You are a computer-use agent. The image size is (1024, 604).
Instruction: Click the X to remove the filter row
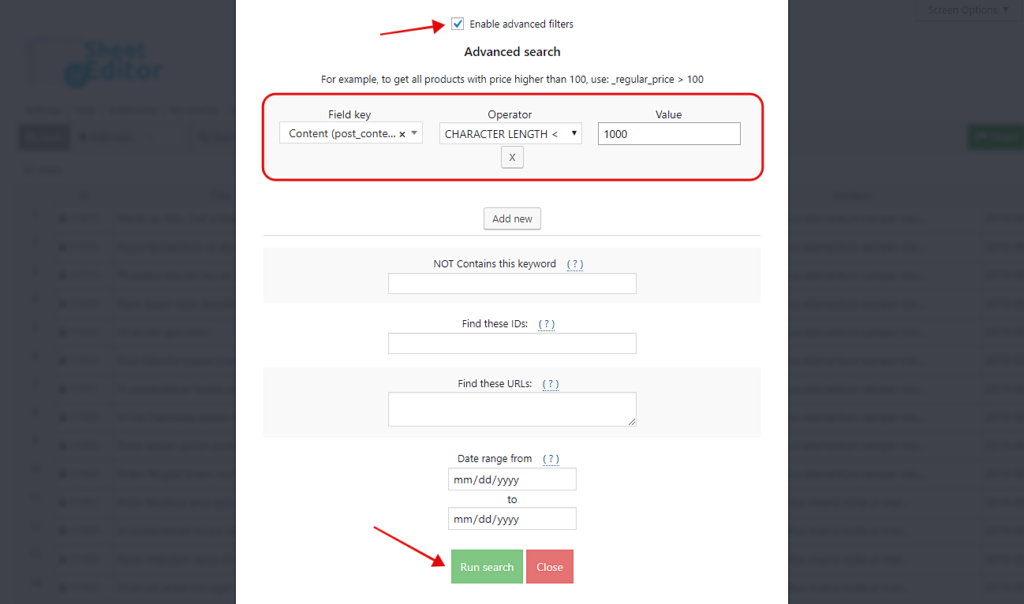tap(512, 157)
